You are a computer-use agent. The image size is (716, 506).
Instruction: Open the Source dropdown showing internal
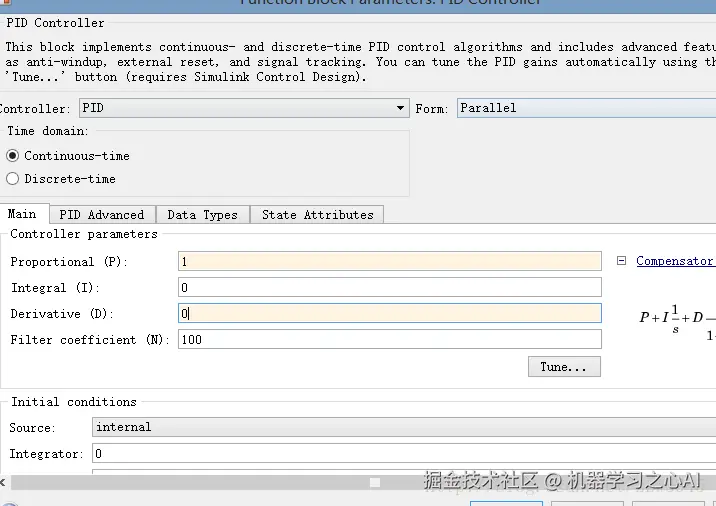click(x=404, y=427)
